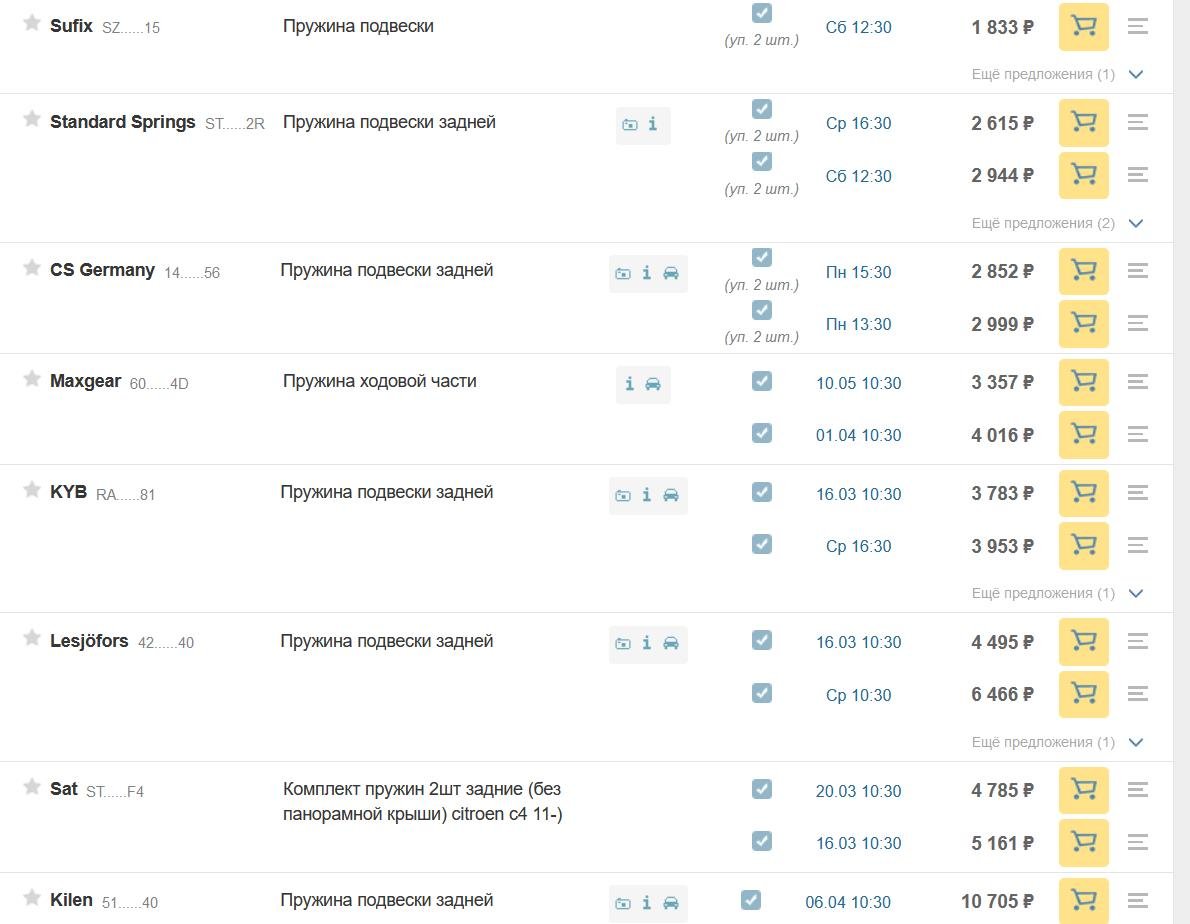Screen dimensions: 1190x924
Task: Expand two more offers under Standard Springs
Action: pos(1057,223)
